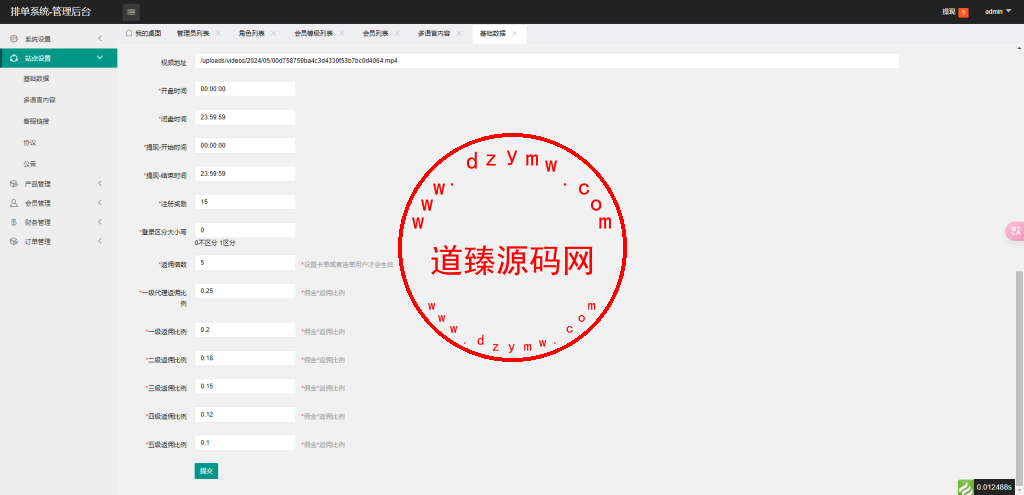Expand the 财务管理 menu chevron

point(100,222)
